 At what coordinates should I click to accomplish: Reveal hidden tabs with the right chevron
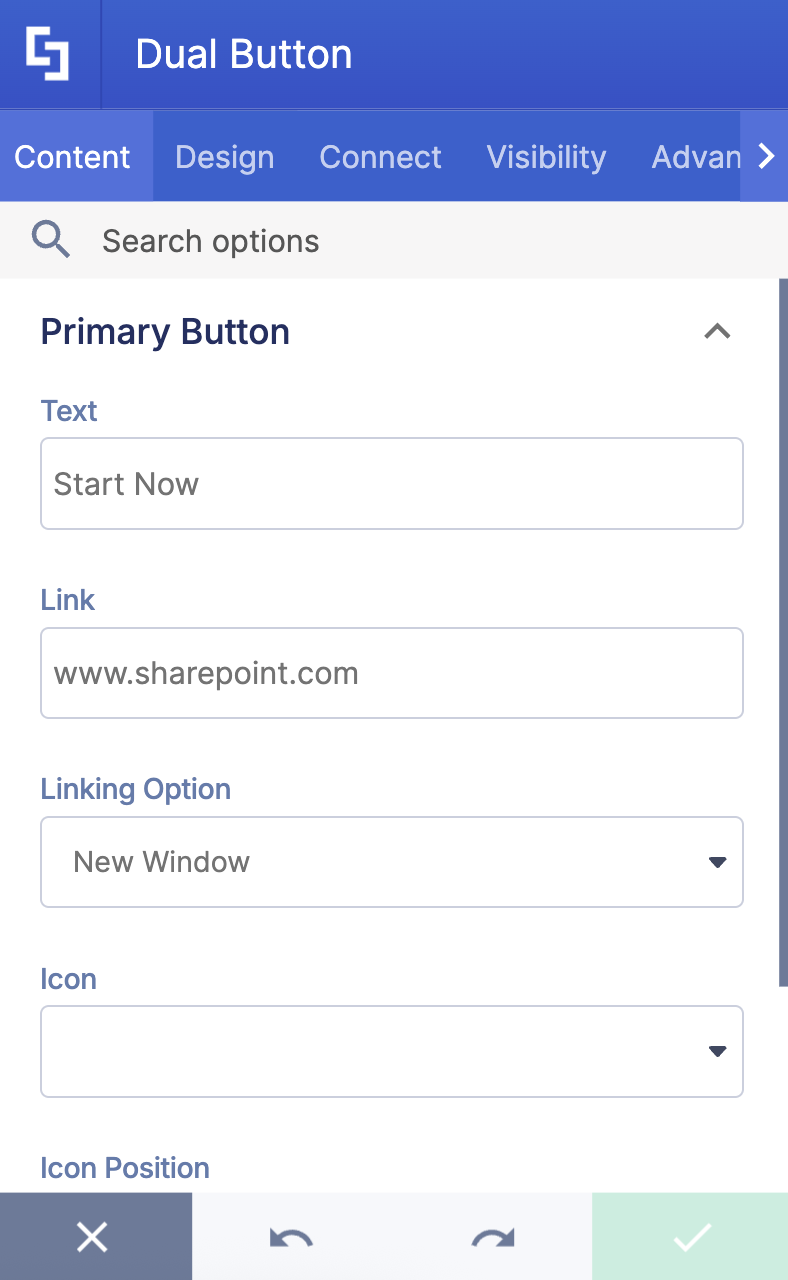[x=764, y=156]
